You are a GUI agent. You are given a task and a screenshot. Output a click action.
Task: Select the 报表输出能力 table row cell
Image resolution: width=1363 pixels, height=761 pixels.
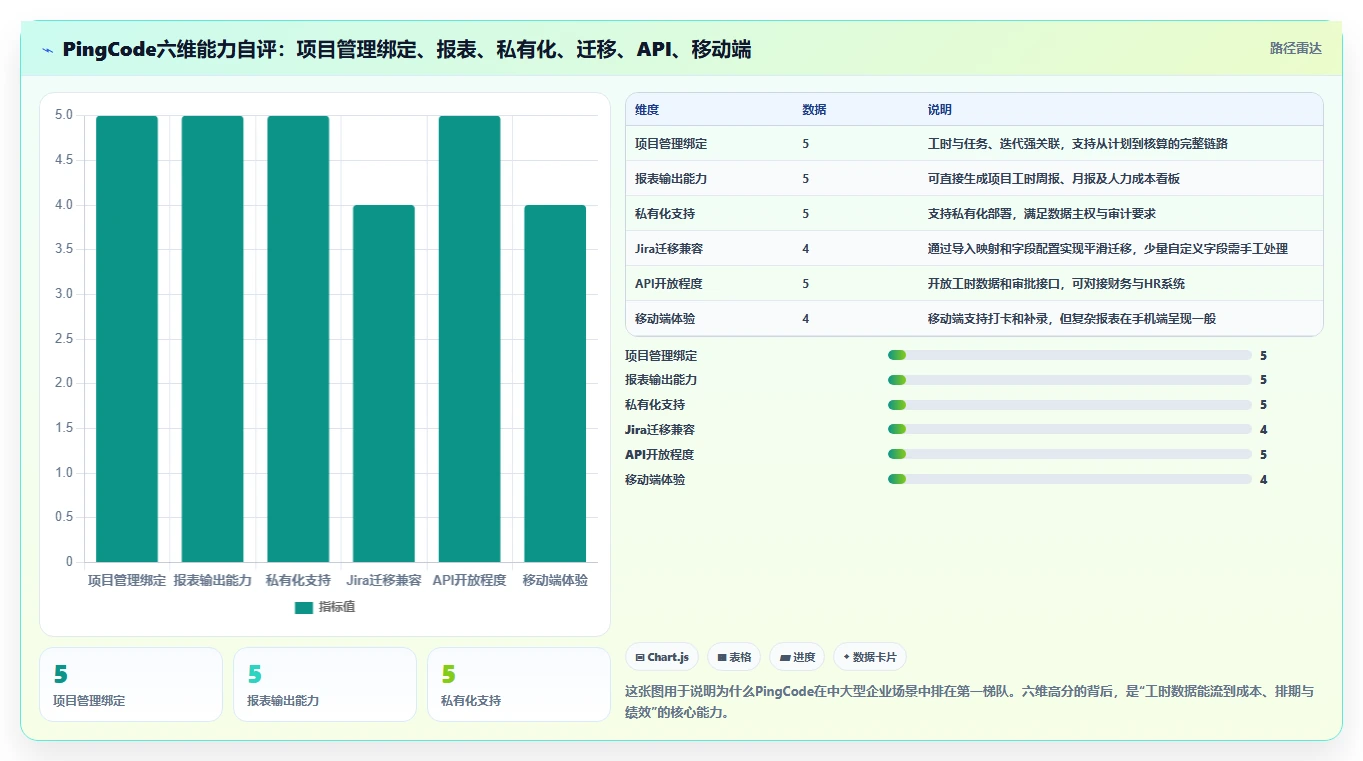pyautogui.click(x=671, y=179)
